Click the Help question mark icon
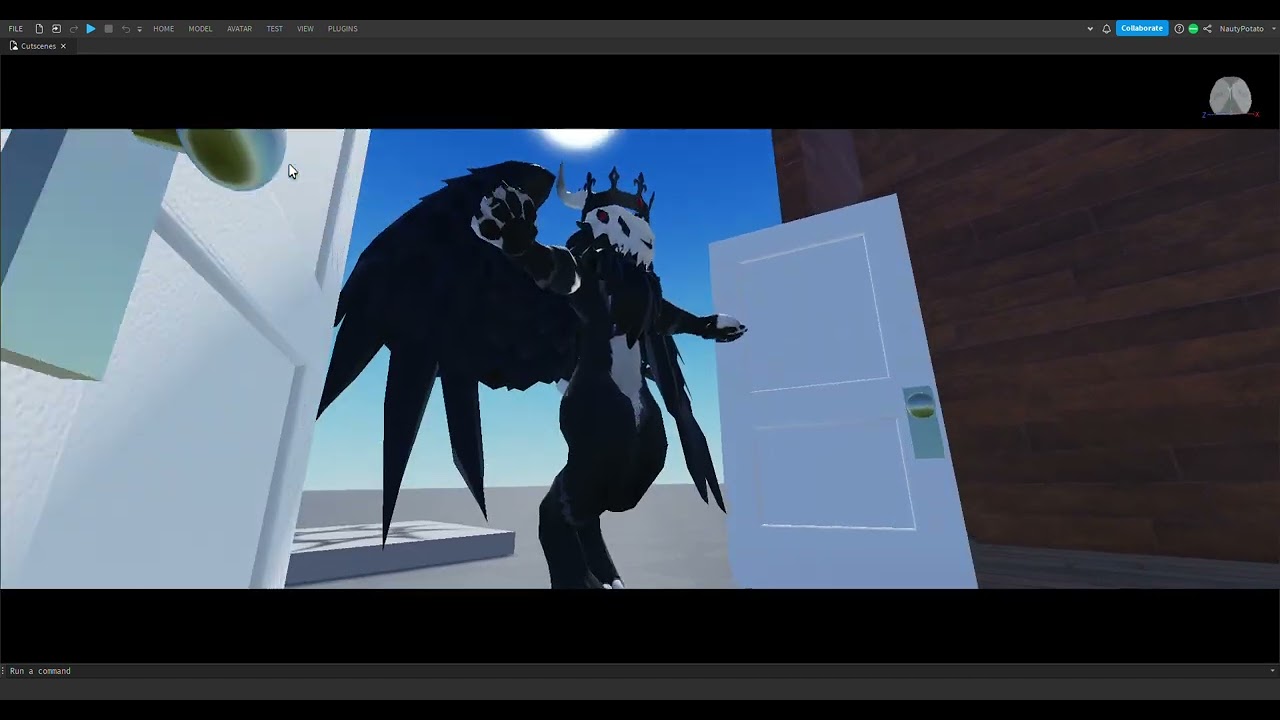This screenshot has width=1280, height=720. click(x=1179, y=29)
